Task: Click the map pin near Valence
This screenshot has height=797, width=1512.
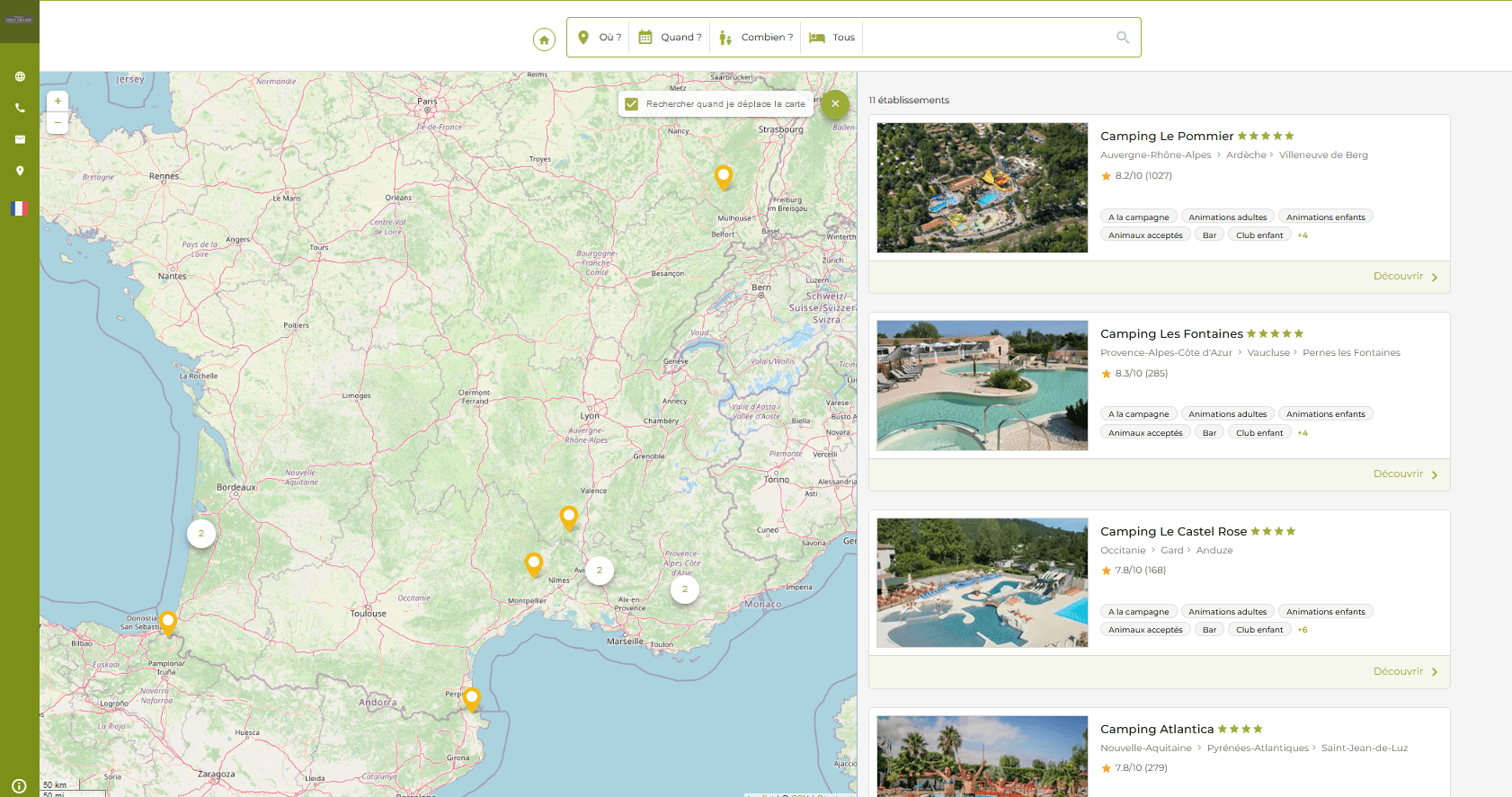Action: (x=568, y=518)
